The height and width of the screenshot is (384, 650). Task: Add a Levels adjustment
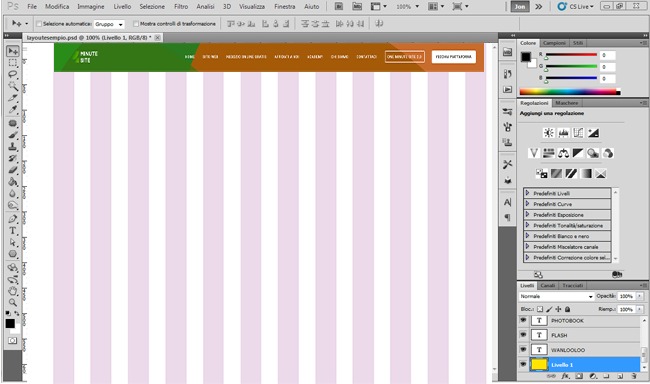click(563, 133)
